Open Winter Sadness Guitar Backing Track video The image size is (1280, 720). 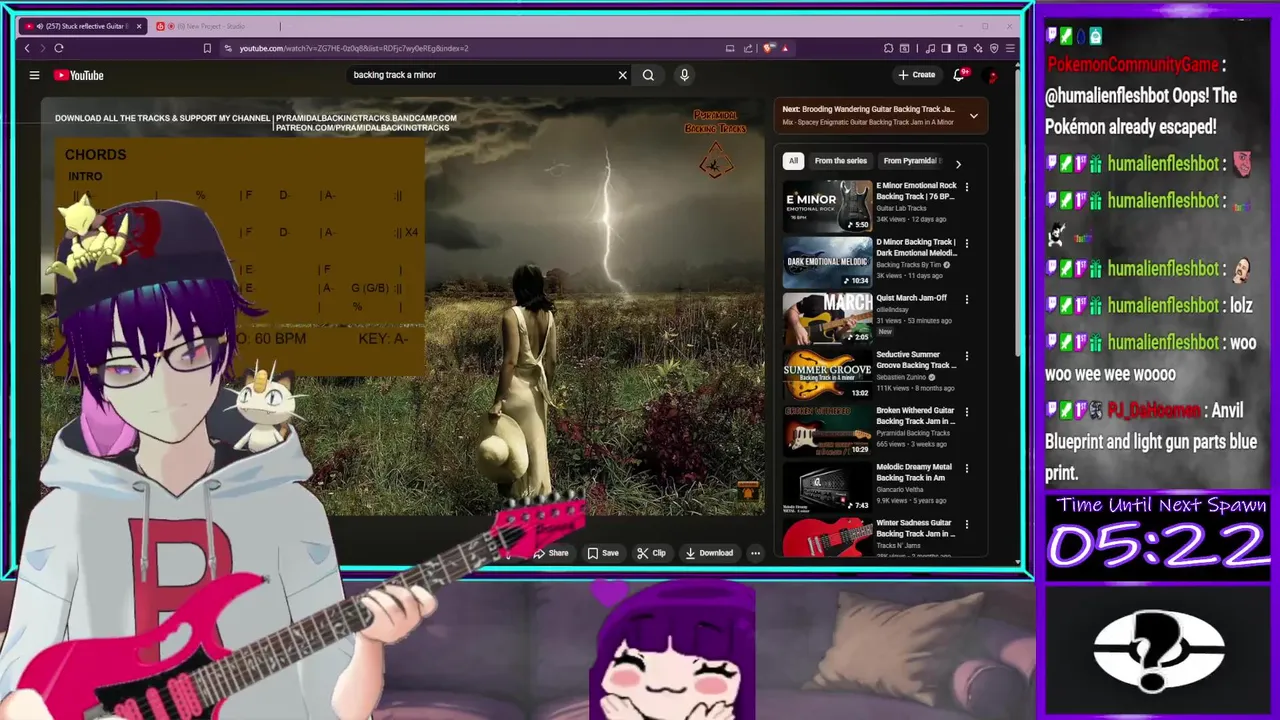pos(916,528)
